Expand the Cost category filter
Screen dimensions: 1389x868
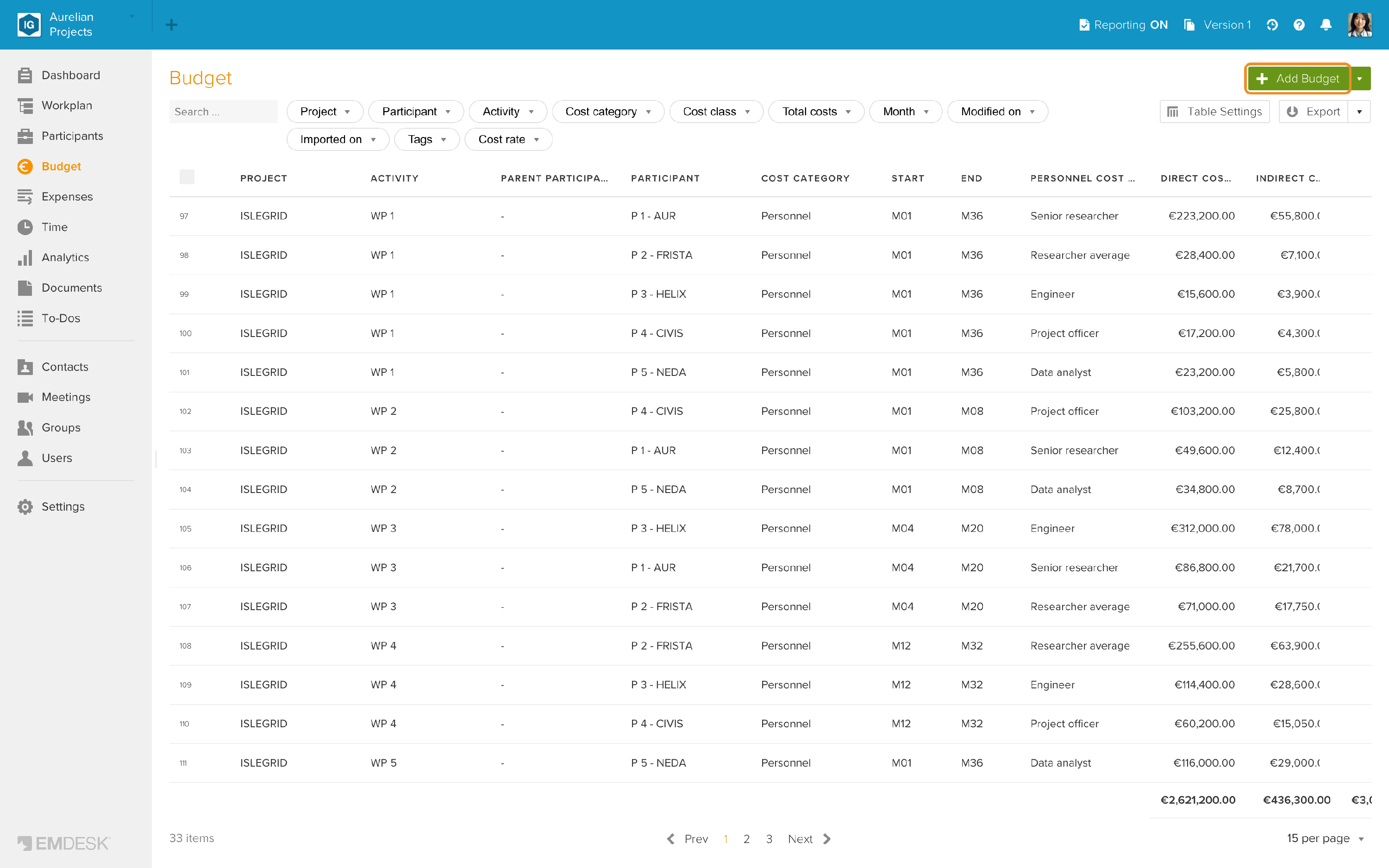(x=608, y=112)
